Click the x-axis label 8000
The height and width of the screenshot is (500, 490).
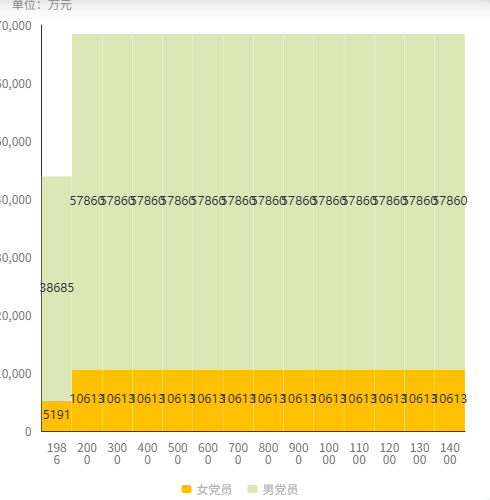click(268, 454)
